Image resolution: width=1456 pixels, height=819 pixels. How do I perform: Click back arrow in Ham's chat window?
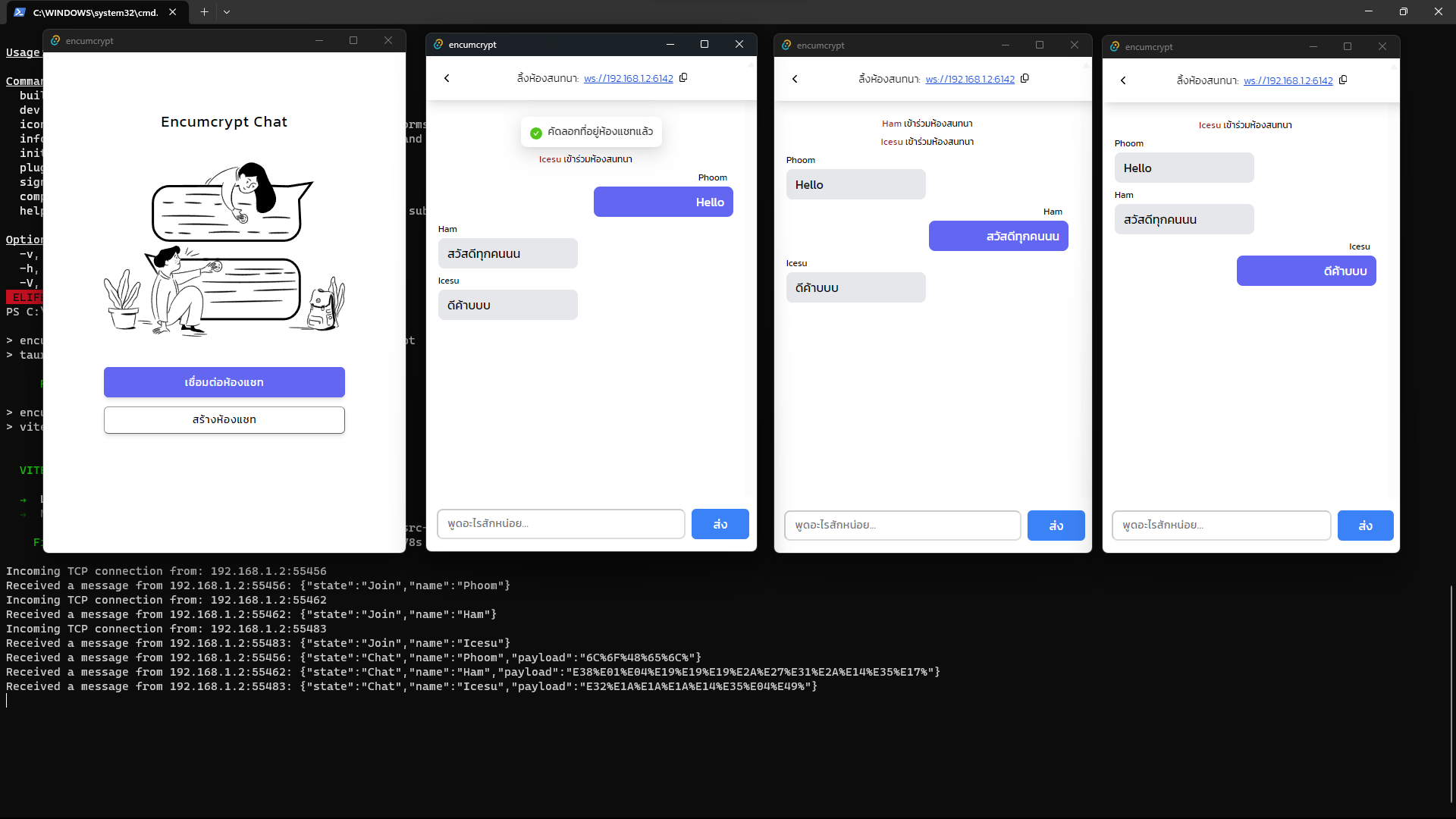[795, 79]
